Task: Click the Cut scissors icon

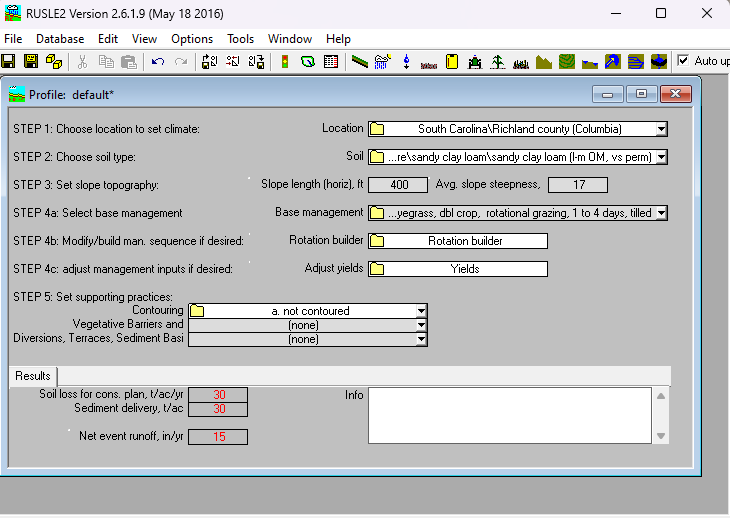Action: click(x=82, y=61)
